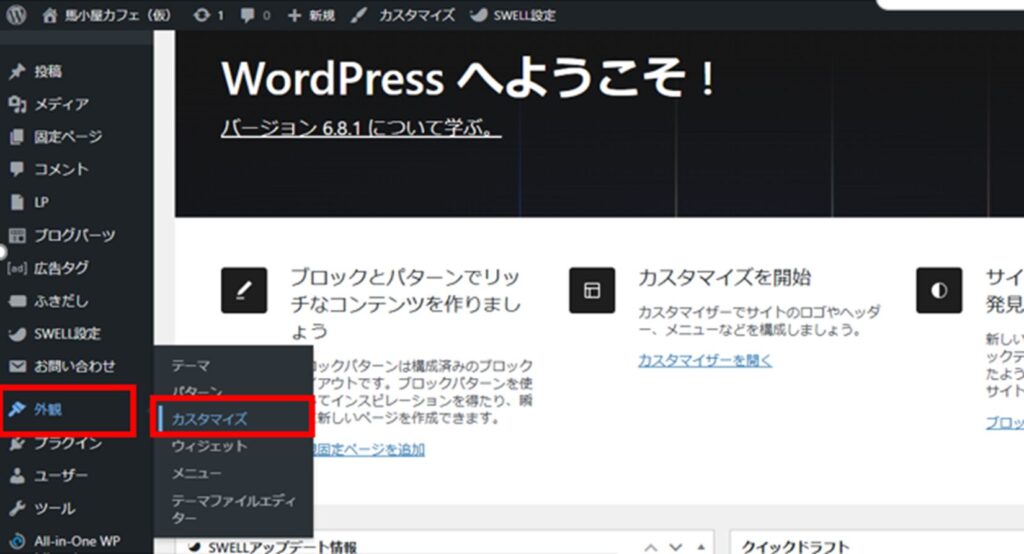This screenshot has width=1024, height=554.
Task: Click the [ad] icon next to 広告タグ
Action: coord(17,268)
